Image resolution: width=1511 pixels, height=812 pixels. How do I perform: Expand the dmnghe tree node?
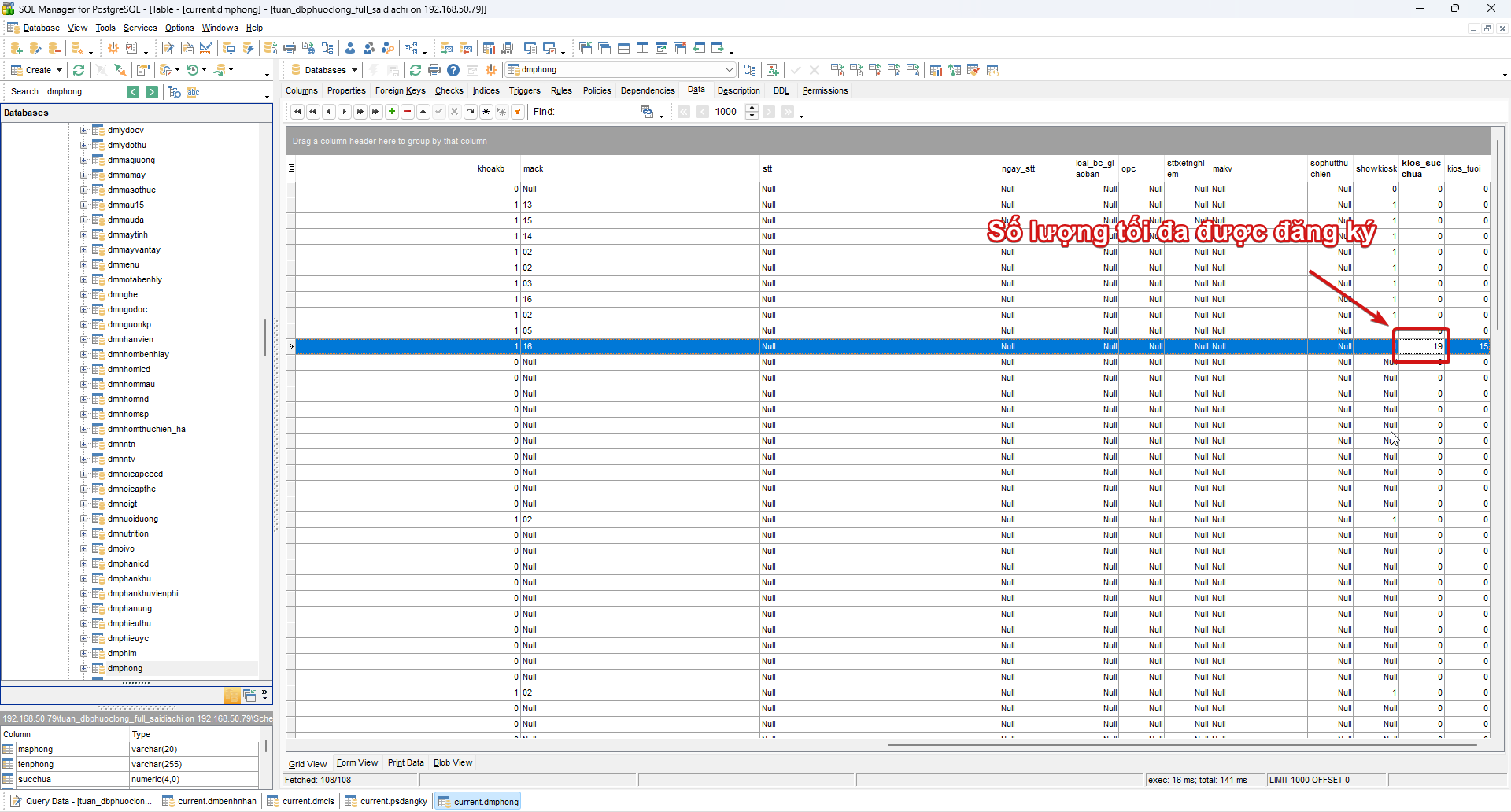84,295
